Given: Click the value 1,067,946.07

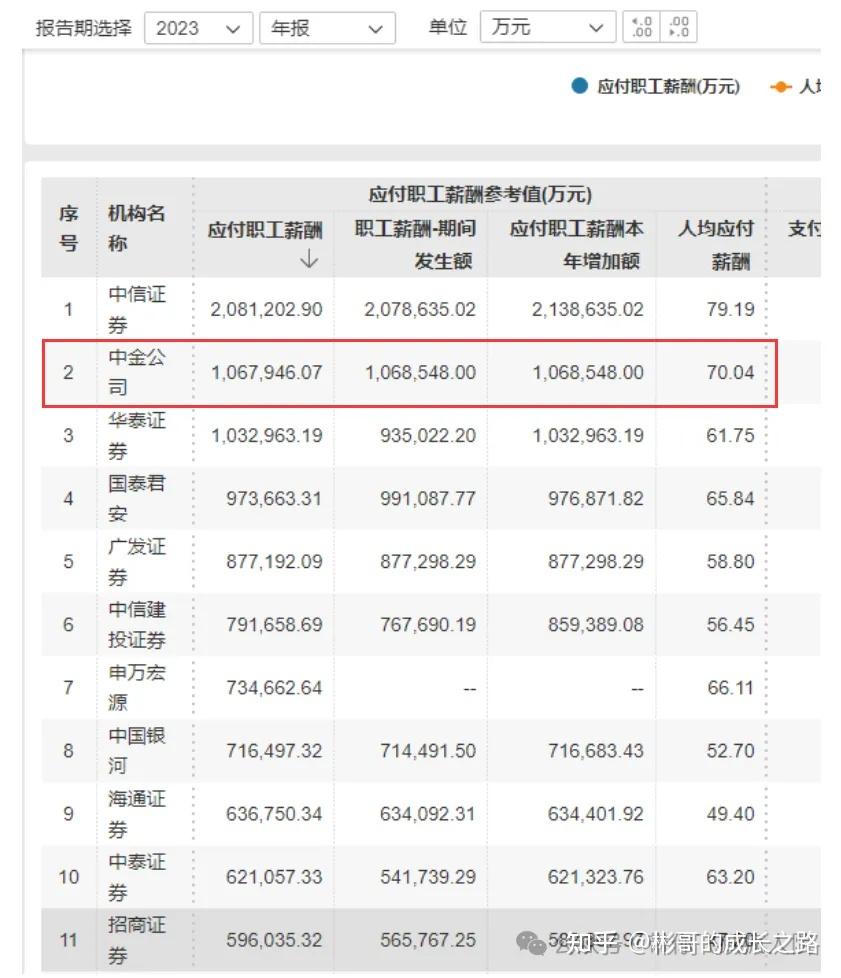Looking at the screenshot, I should (266, 372).
